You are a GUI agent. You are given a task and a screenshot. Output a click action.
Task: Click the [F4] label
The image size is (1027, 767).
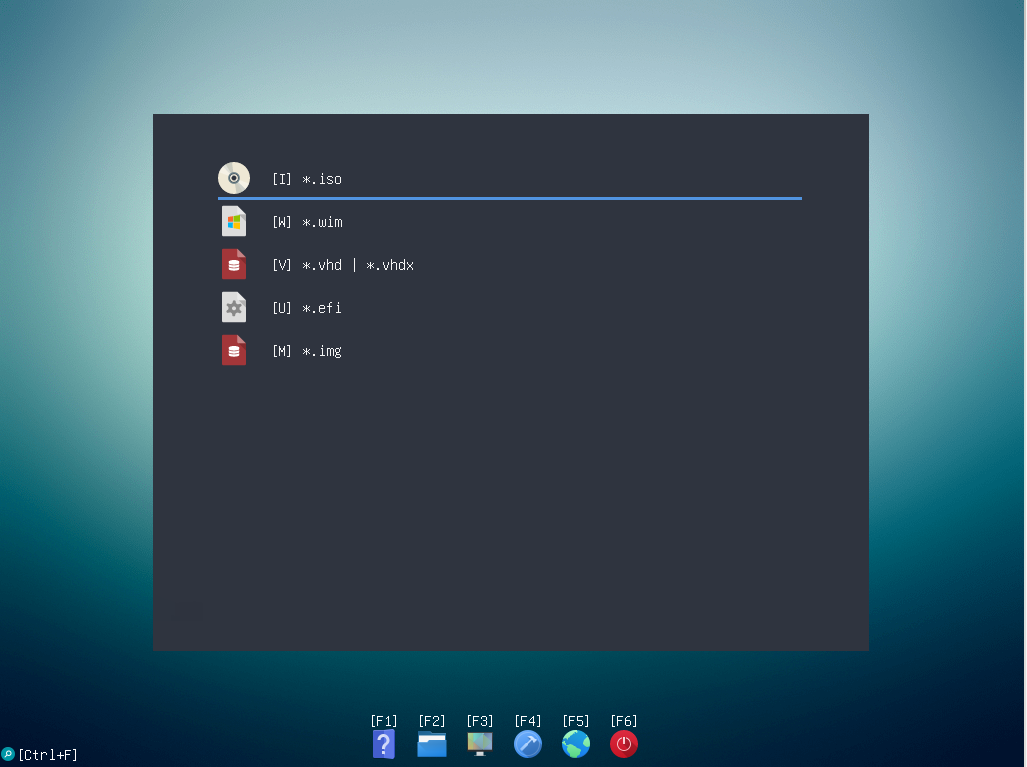528,720
